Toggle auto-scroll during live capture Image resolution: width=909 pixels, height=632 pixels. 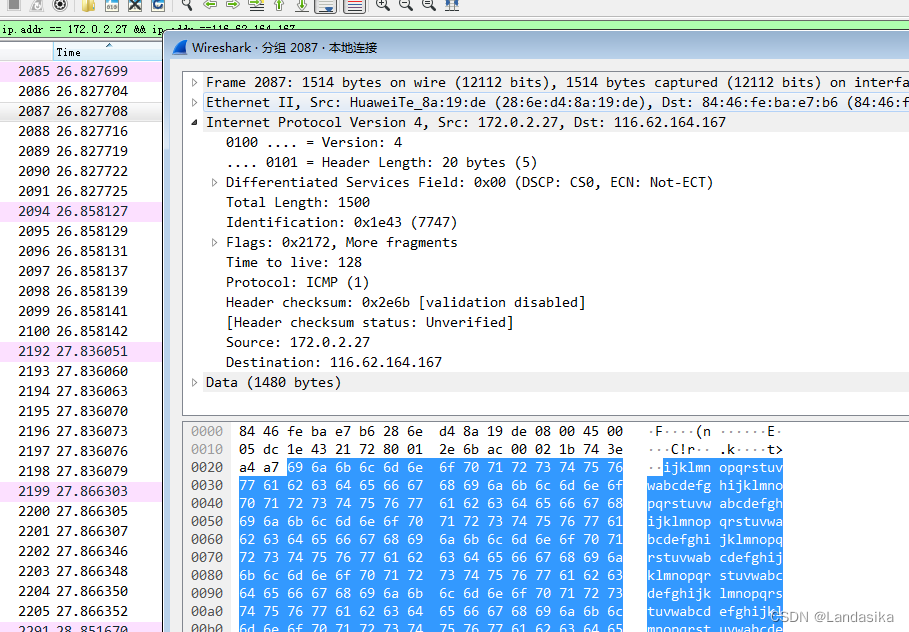[326, 6]
